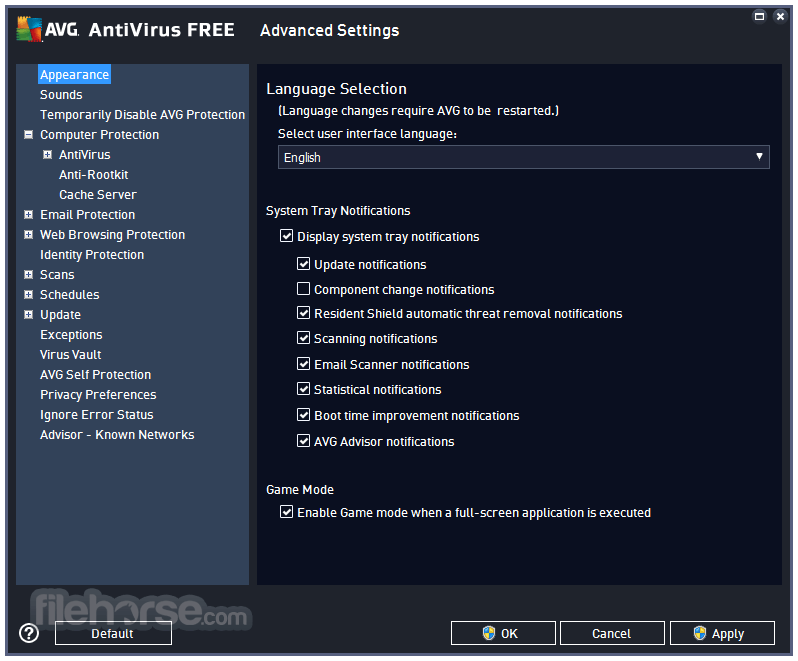The image size is (798, 661).
Task: Select the Schedules item
Action: [x=70, y=294]
